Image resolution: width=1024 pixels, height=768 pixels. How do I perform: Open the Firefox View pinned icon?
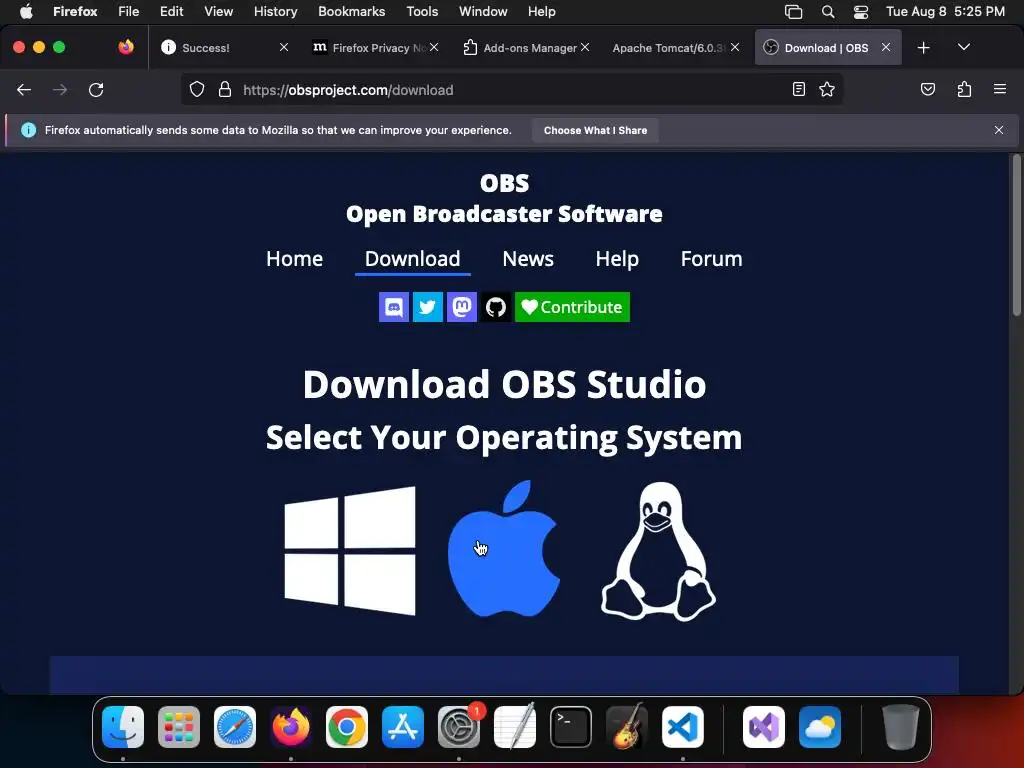coord(126,47)
